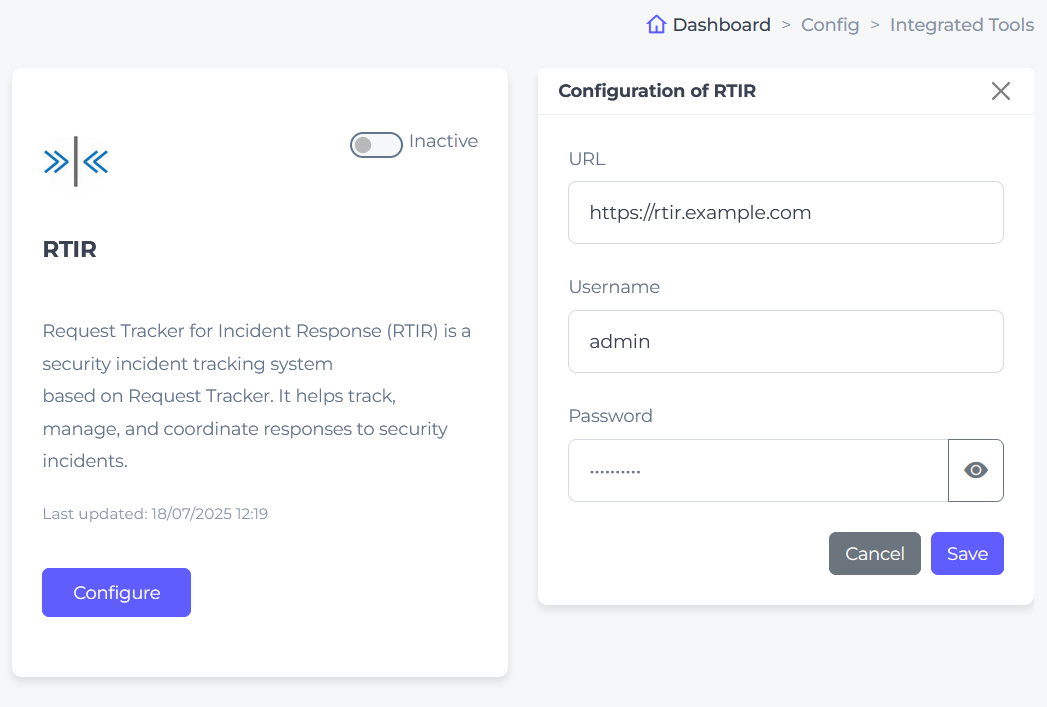Close the Configuration of RTIR panel
The image size is (1047, 707).
click(x=1000, y=91)
